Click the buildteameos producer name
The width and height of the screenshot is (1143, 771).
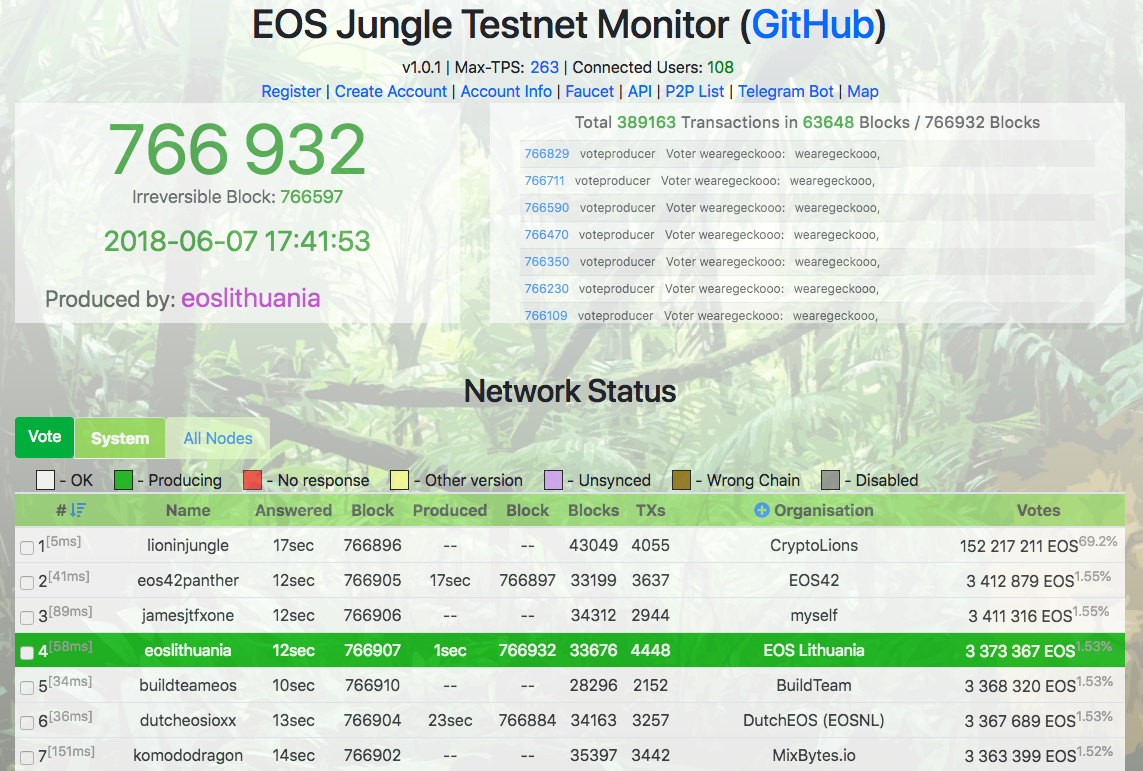pos(188,685)
